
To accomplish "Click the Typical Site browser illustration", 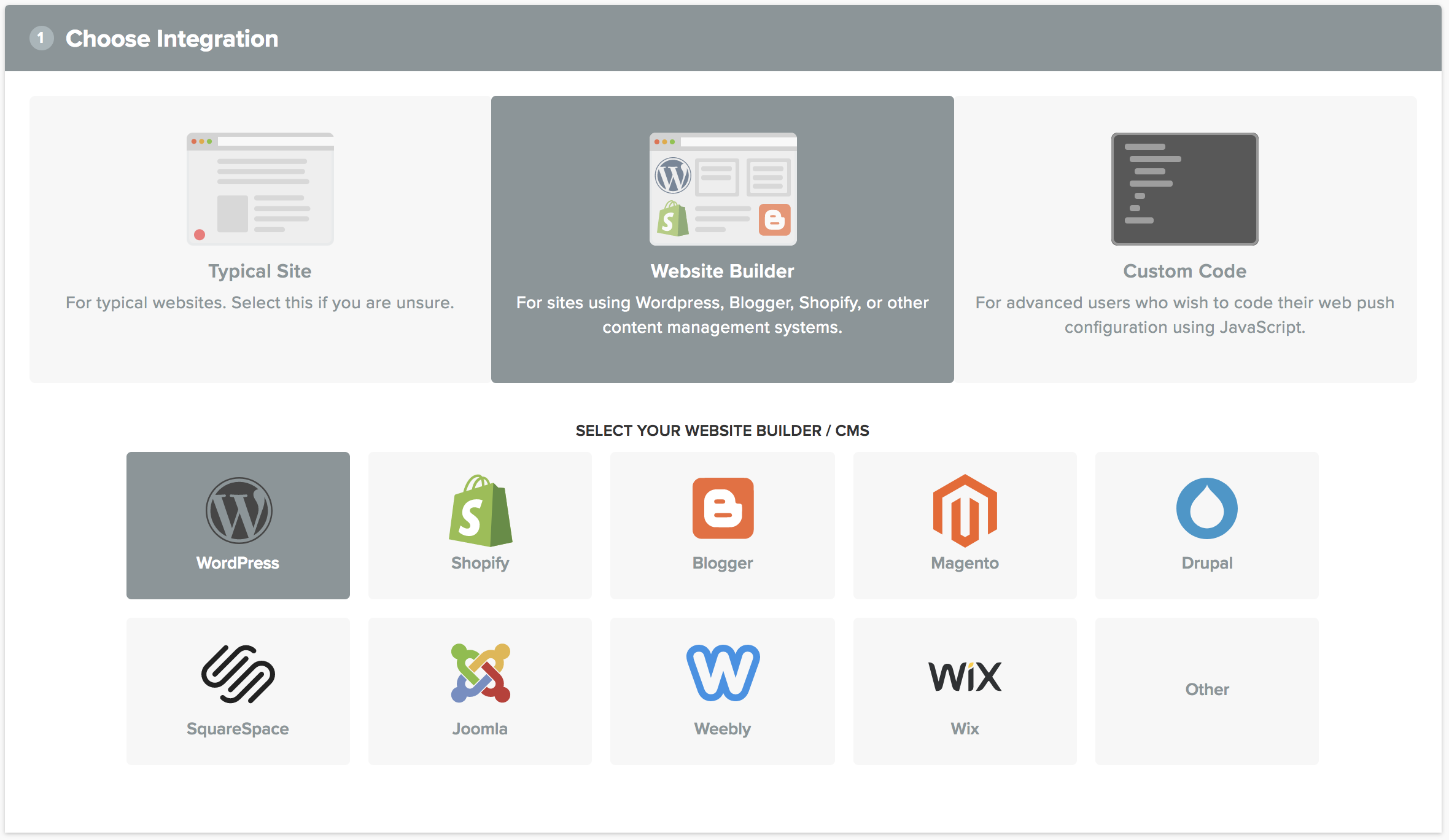I will (260, 189).
